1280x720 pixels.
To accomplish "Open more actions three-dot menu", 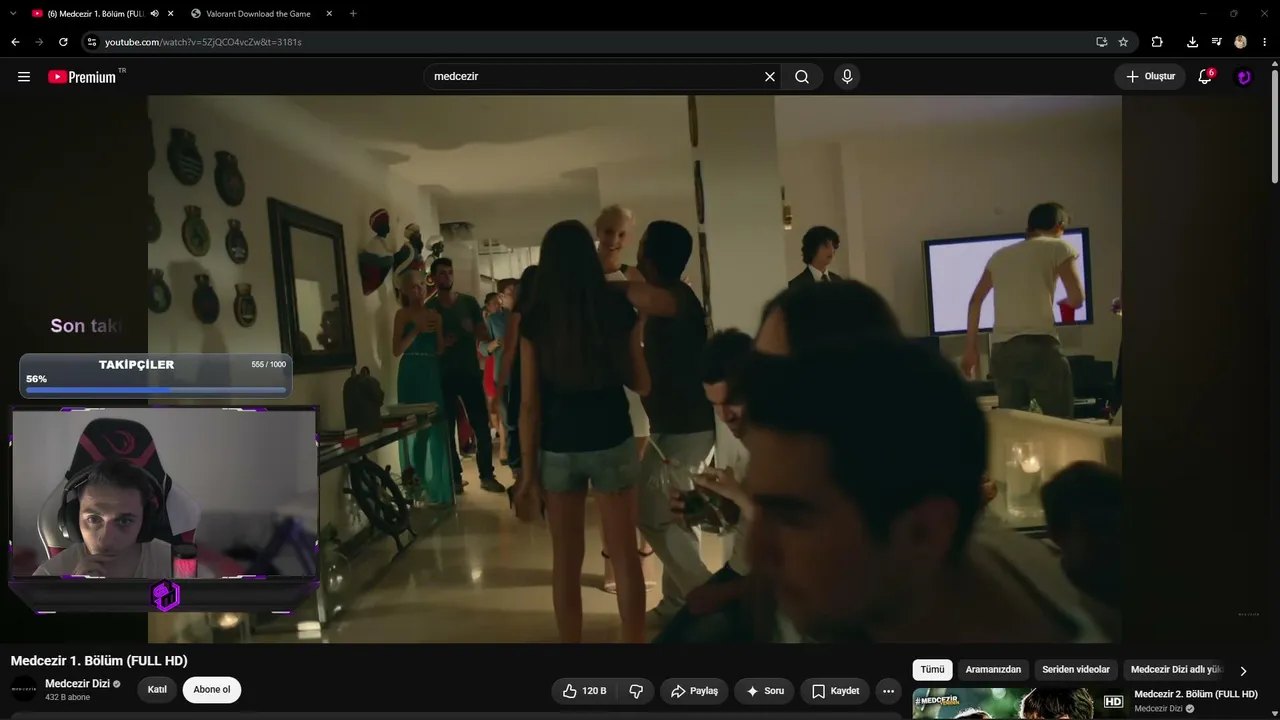I will 888,691.
